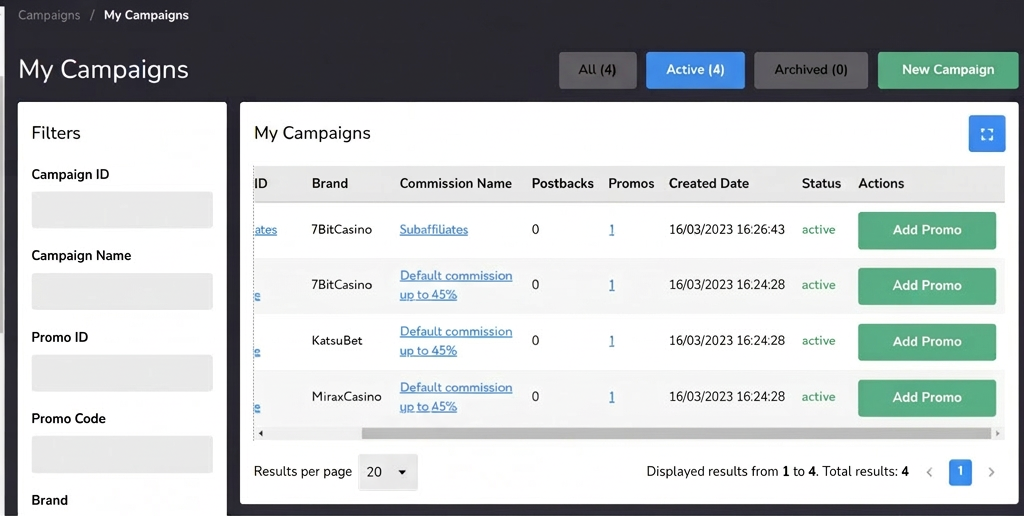
Task: Click the table scrollbar's left arrow
Action: pyautogui.click(x=261, y=433)
